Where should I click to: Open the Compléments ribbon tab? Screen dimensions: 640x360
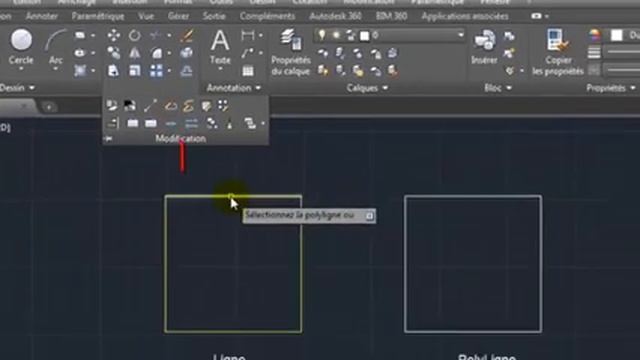click(267, 16)
